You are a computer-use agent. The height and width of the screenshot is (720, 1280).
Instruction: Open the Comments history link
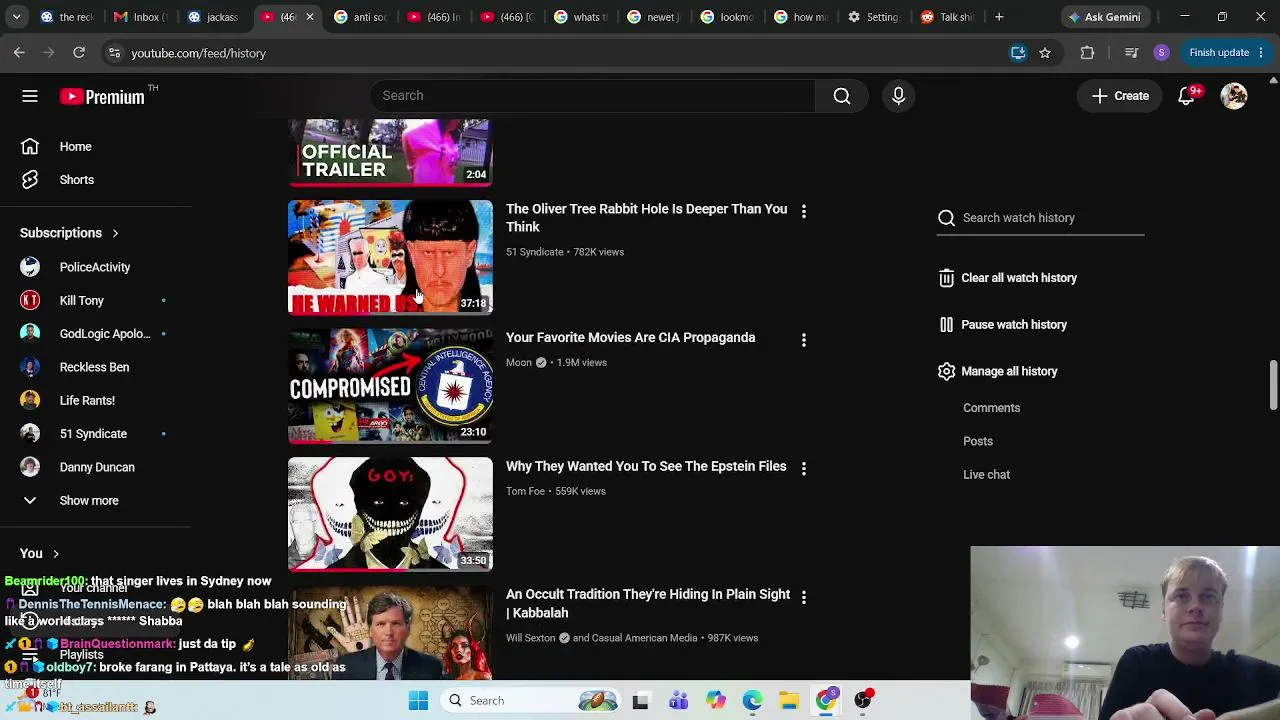(x=991, y=408)
